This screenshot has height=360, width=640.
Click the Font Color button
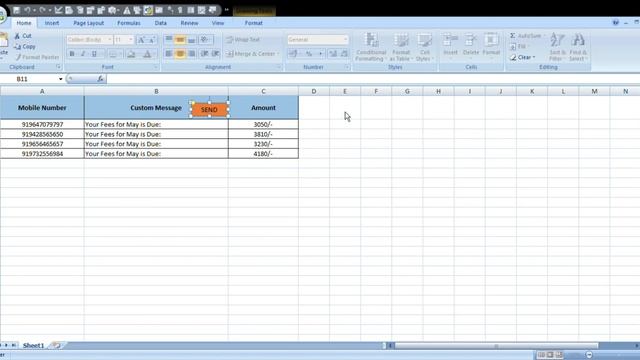click(147, 53)
